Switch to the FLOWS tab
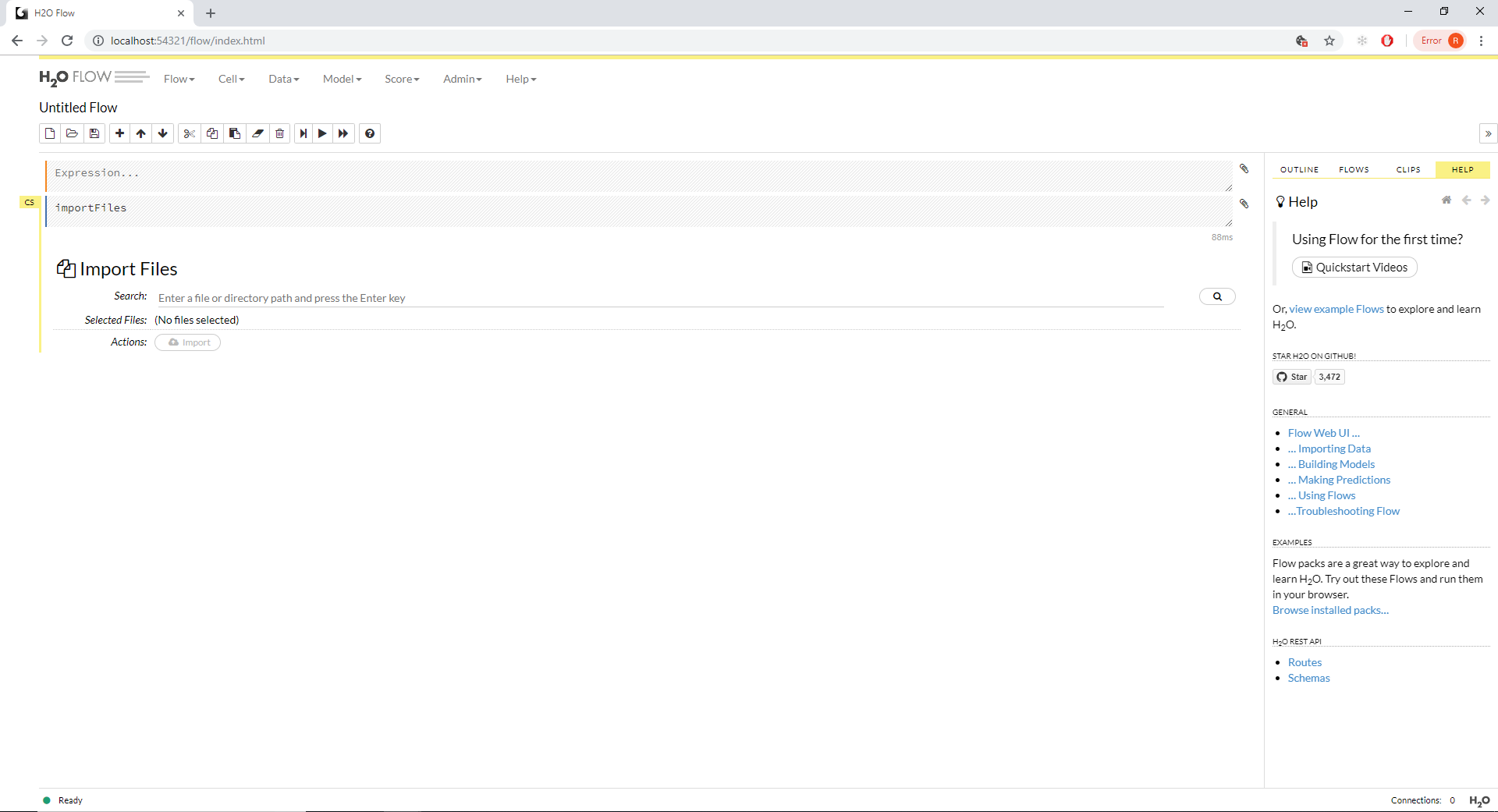The image size is (1498, 812). click(x=1354, y=169)
